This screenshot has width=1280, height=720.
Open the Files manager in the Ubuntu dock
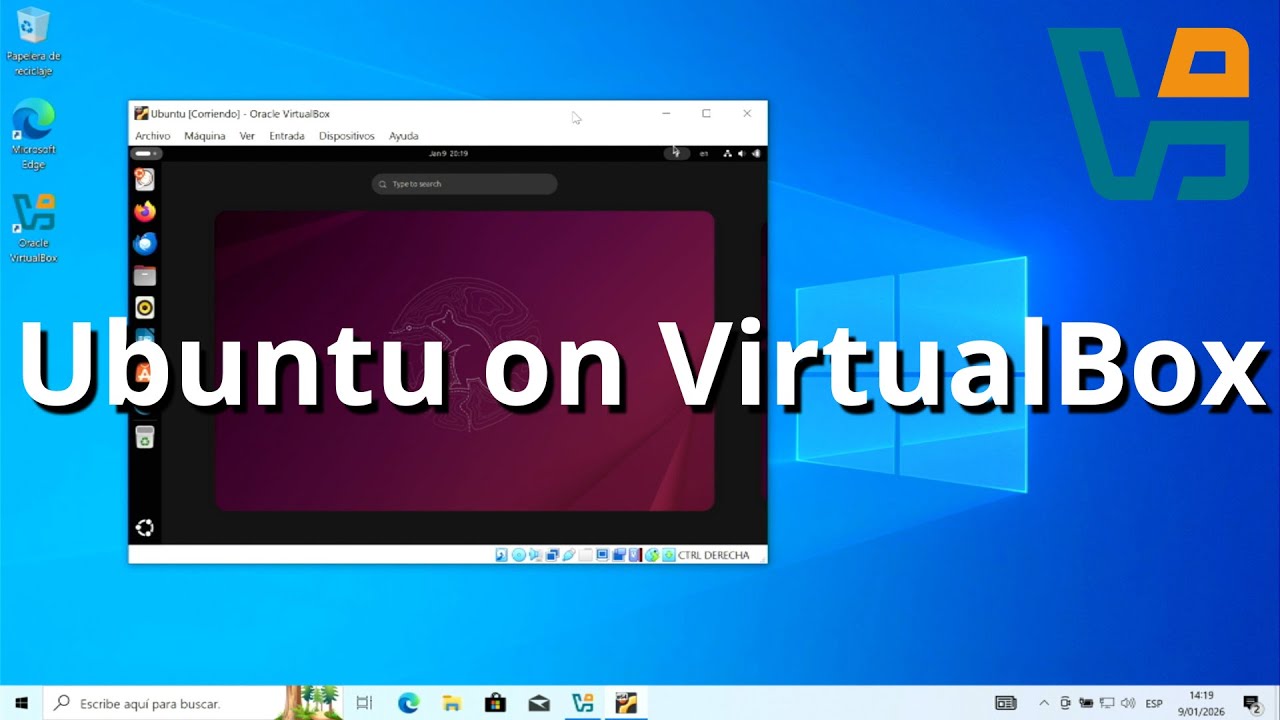tap(145, 276)
